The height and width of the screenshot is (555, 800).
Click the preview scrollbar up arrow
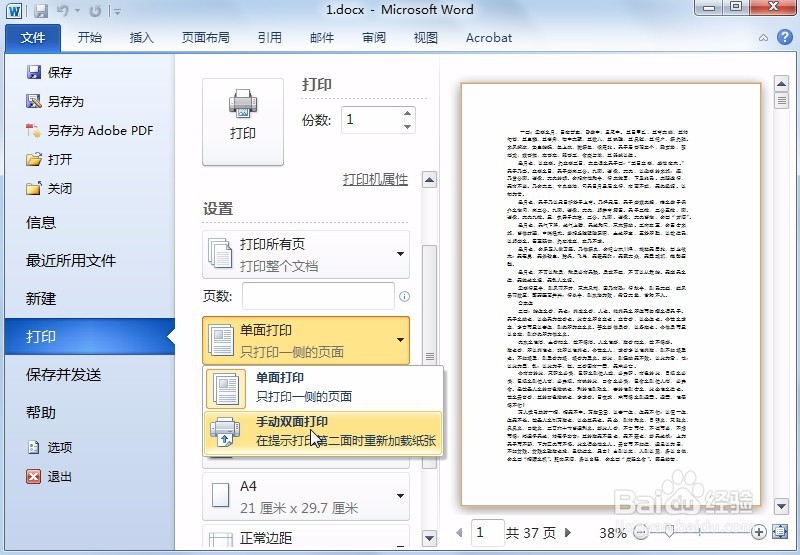point(781,83)
